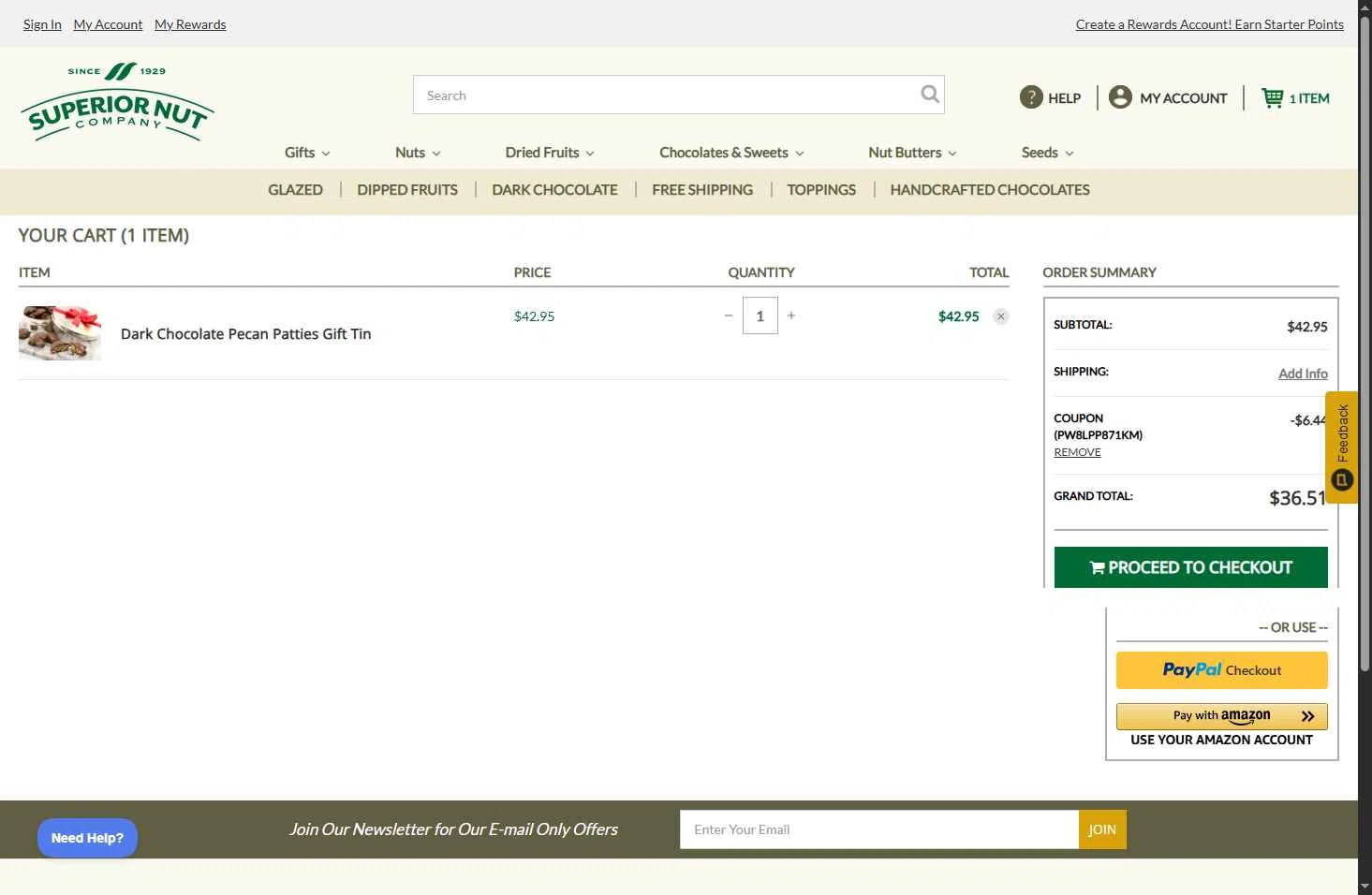Open the DIPPED FRUITS category
Image resolution: width=1372 pixels, height=895 pixels.
pos(407,190)
